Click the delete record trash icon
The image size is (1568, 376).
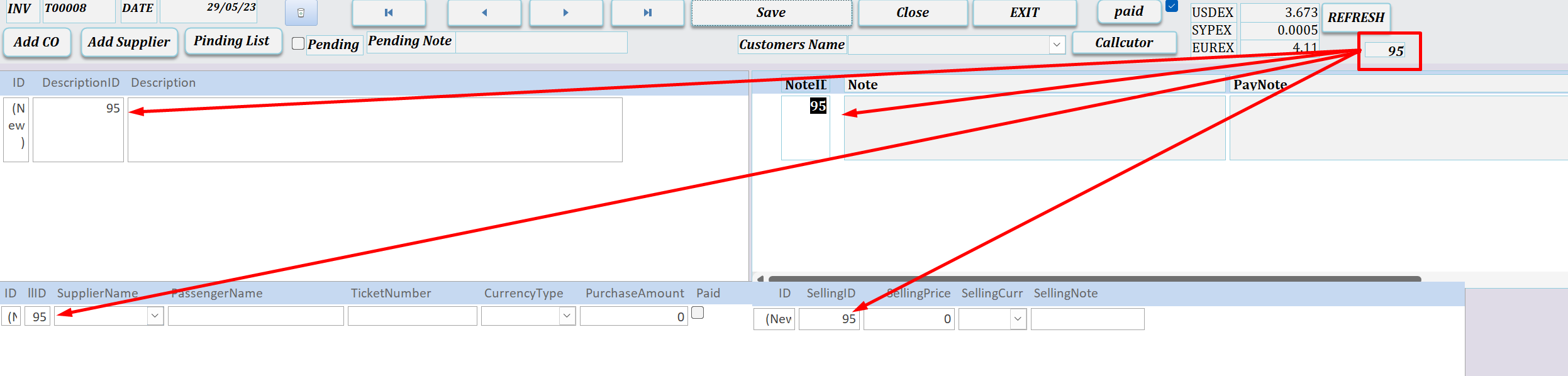point(301,13)
